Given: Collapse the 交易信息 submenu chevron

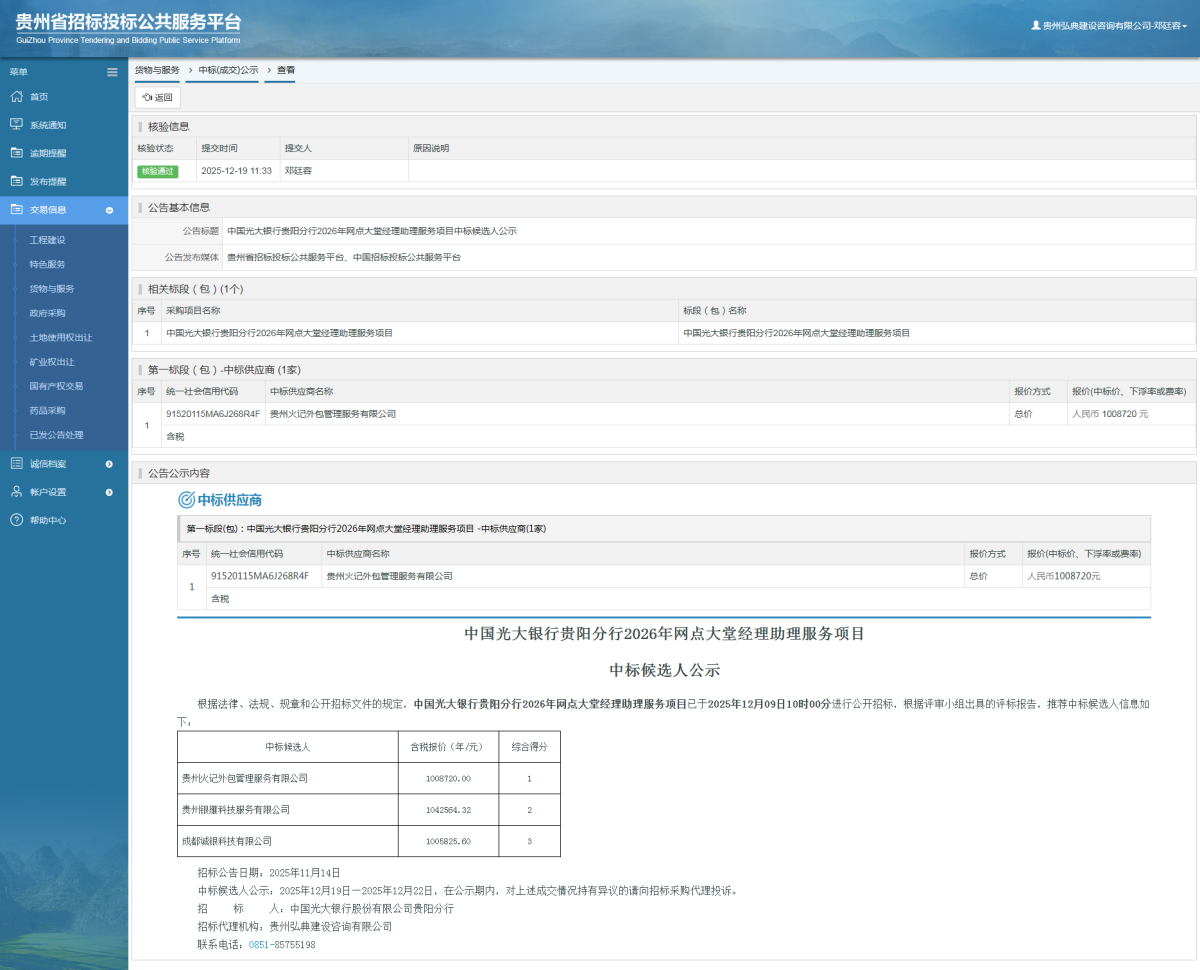Looking at the screenshot, I should [109, 209].
